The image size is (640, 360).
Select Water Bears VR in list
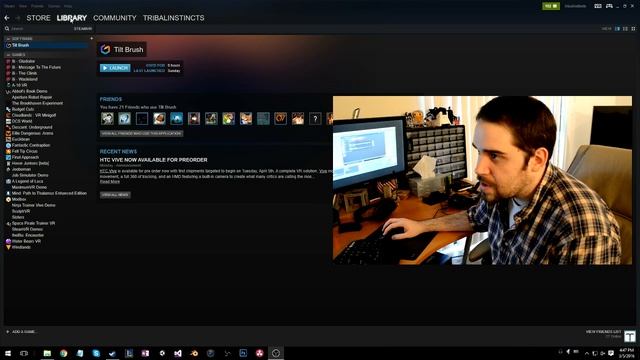coord(26,241)
